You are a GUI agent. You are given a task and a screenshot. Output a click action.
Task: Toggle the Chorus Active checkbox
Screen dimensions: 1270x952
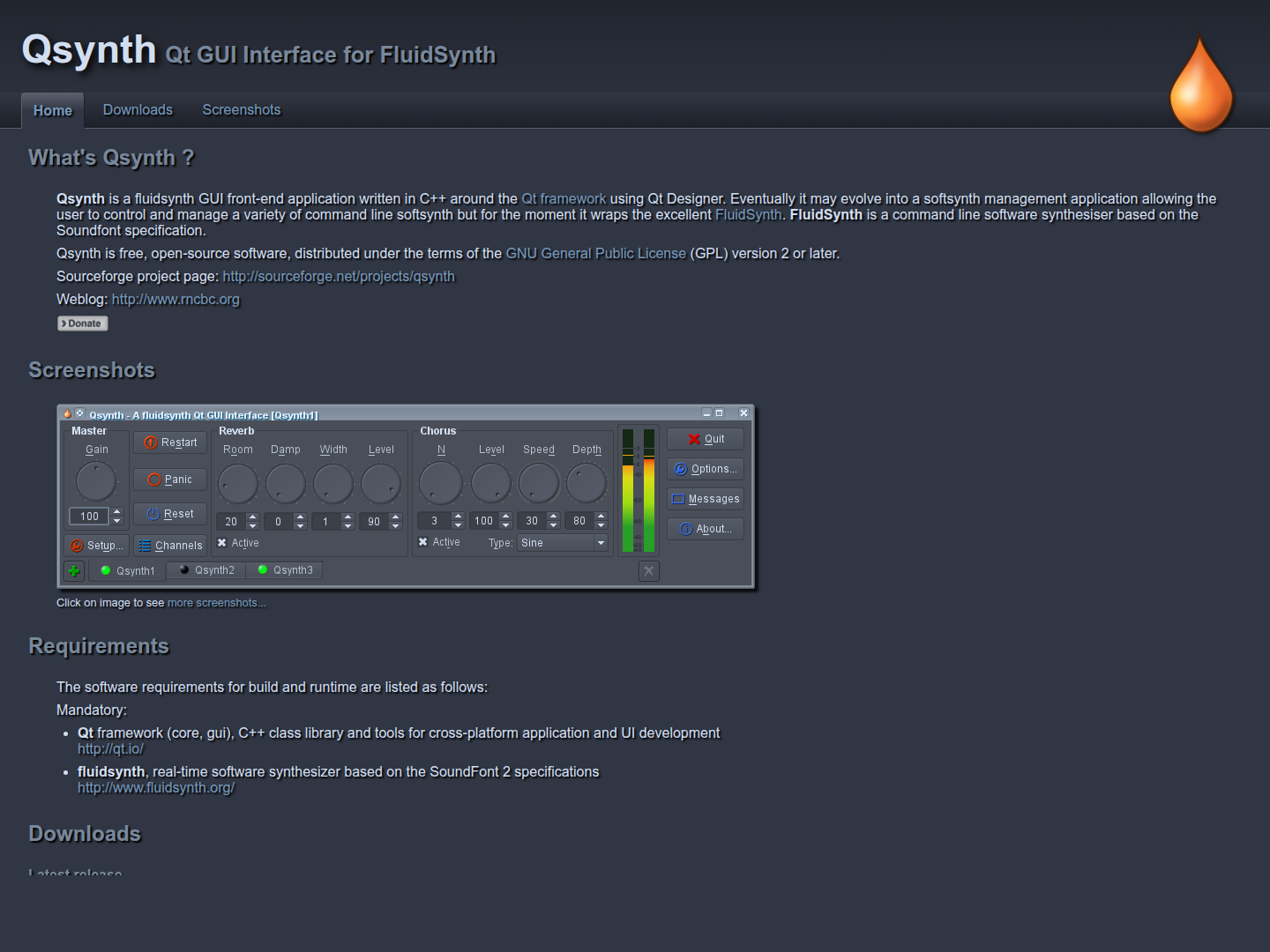439,542
